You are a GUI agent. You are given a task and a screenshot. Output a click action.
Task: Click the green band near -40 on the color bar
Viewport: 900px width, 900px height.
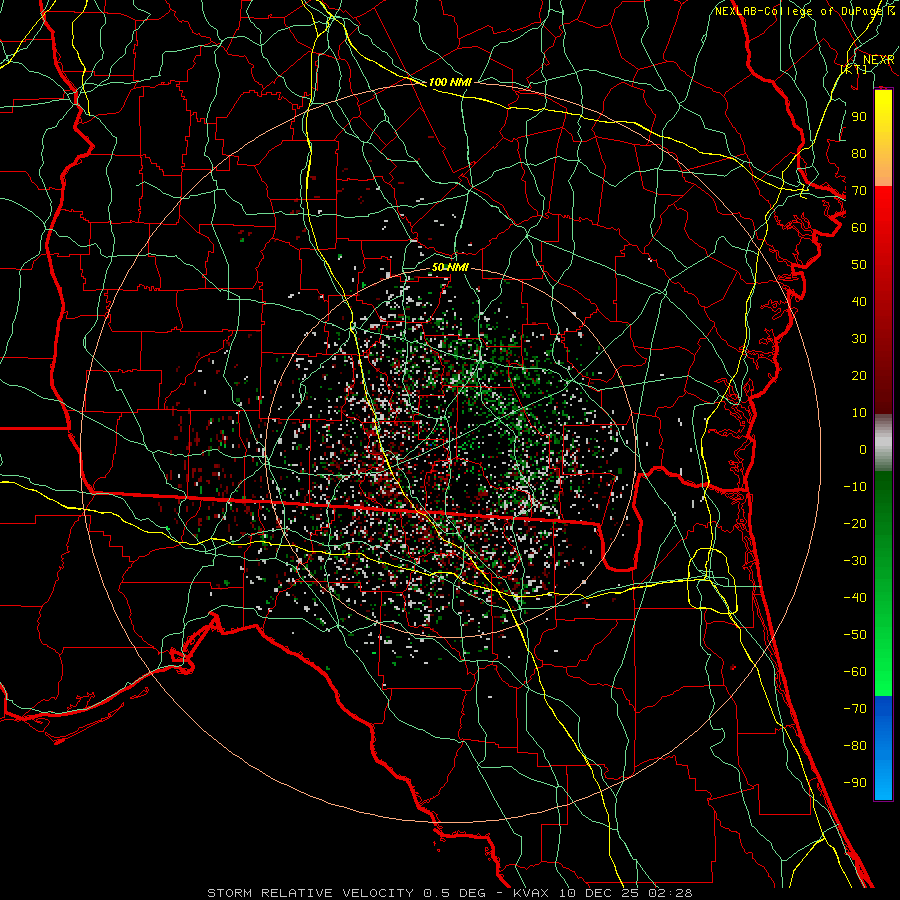click(x=883, y=598)
